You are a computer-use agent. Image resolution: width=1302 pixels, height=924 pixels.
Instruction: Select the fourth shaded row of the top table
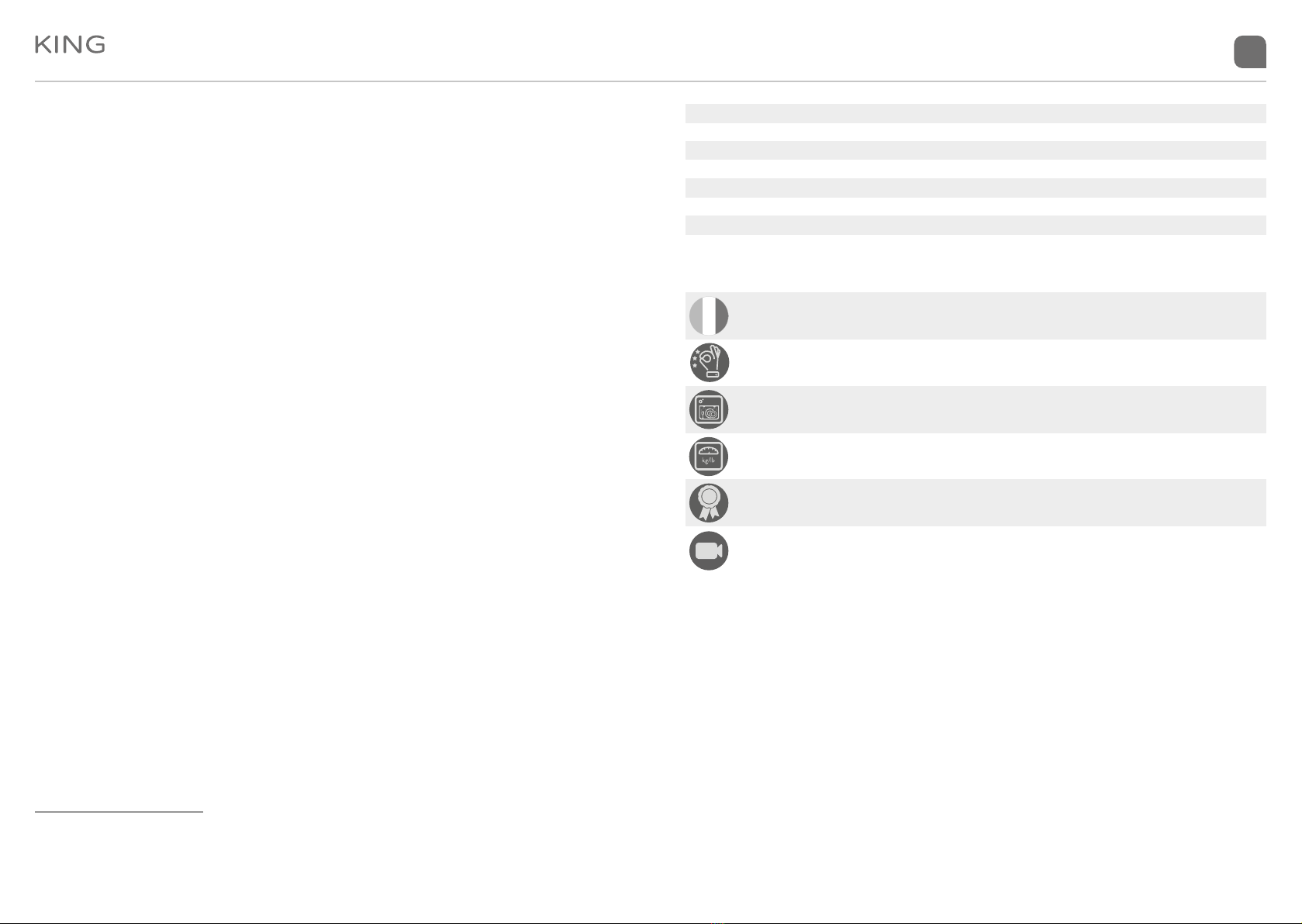976,225
